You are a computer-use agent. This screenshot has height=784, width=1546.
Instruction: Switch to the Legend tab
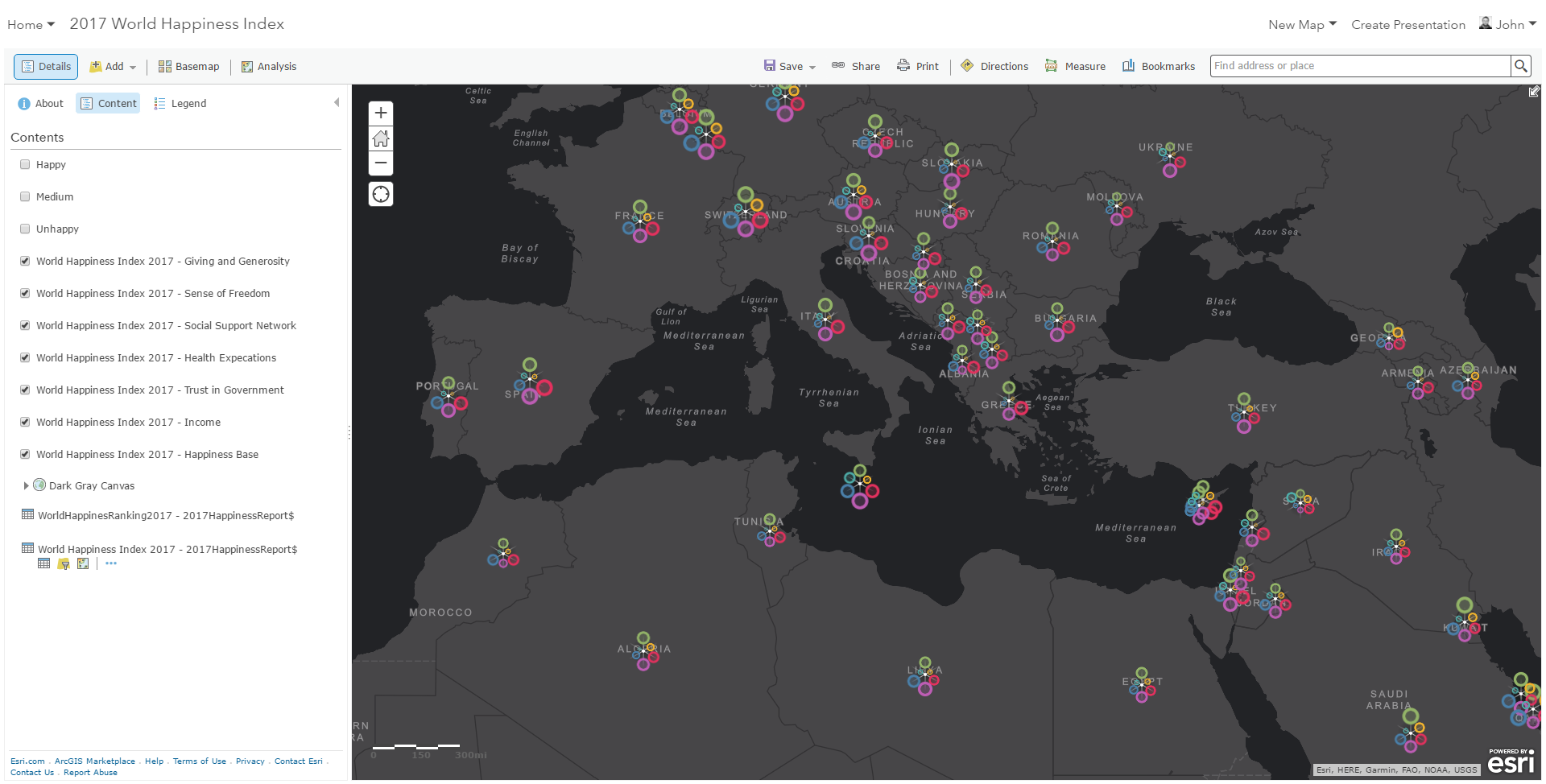coord(180,103)
